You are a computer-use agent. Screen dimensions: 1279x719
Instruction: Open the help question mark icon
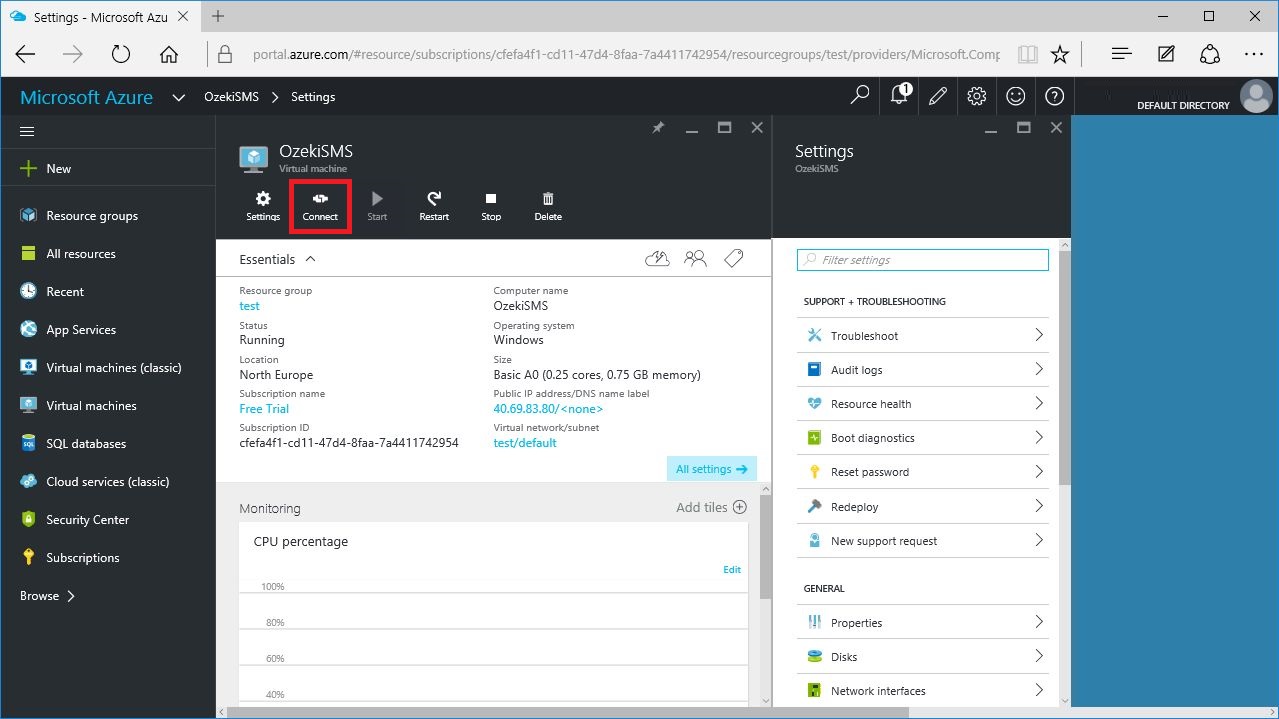pos(1054,96)
